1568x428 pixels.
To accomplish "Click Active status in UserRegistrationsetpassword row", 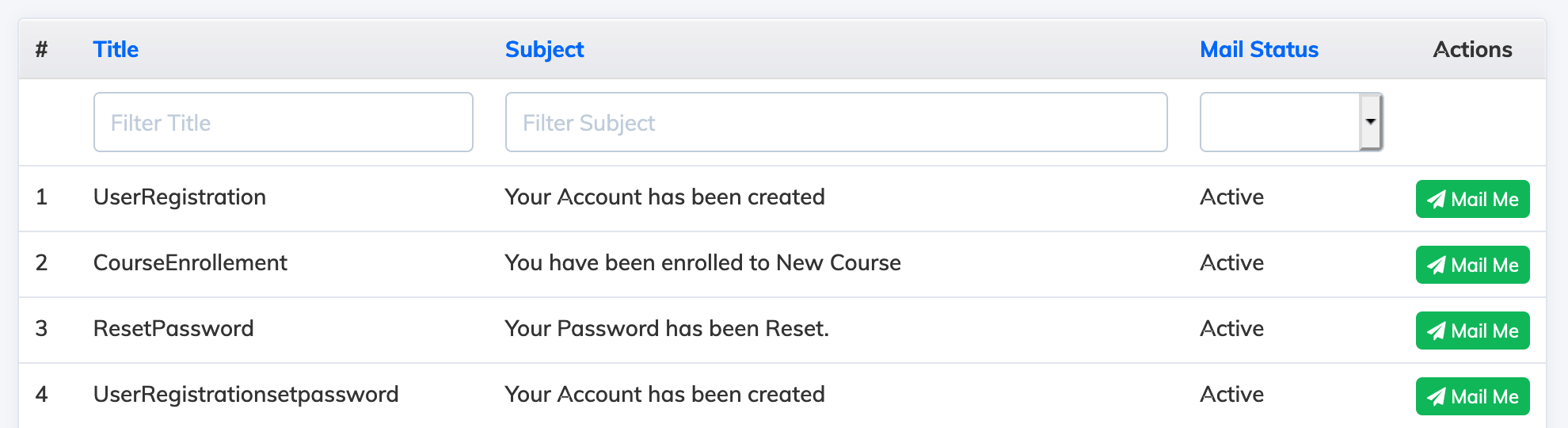I will coord(1232,394).
